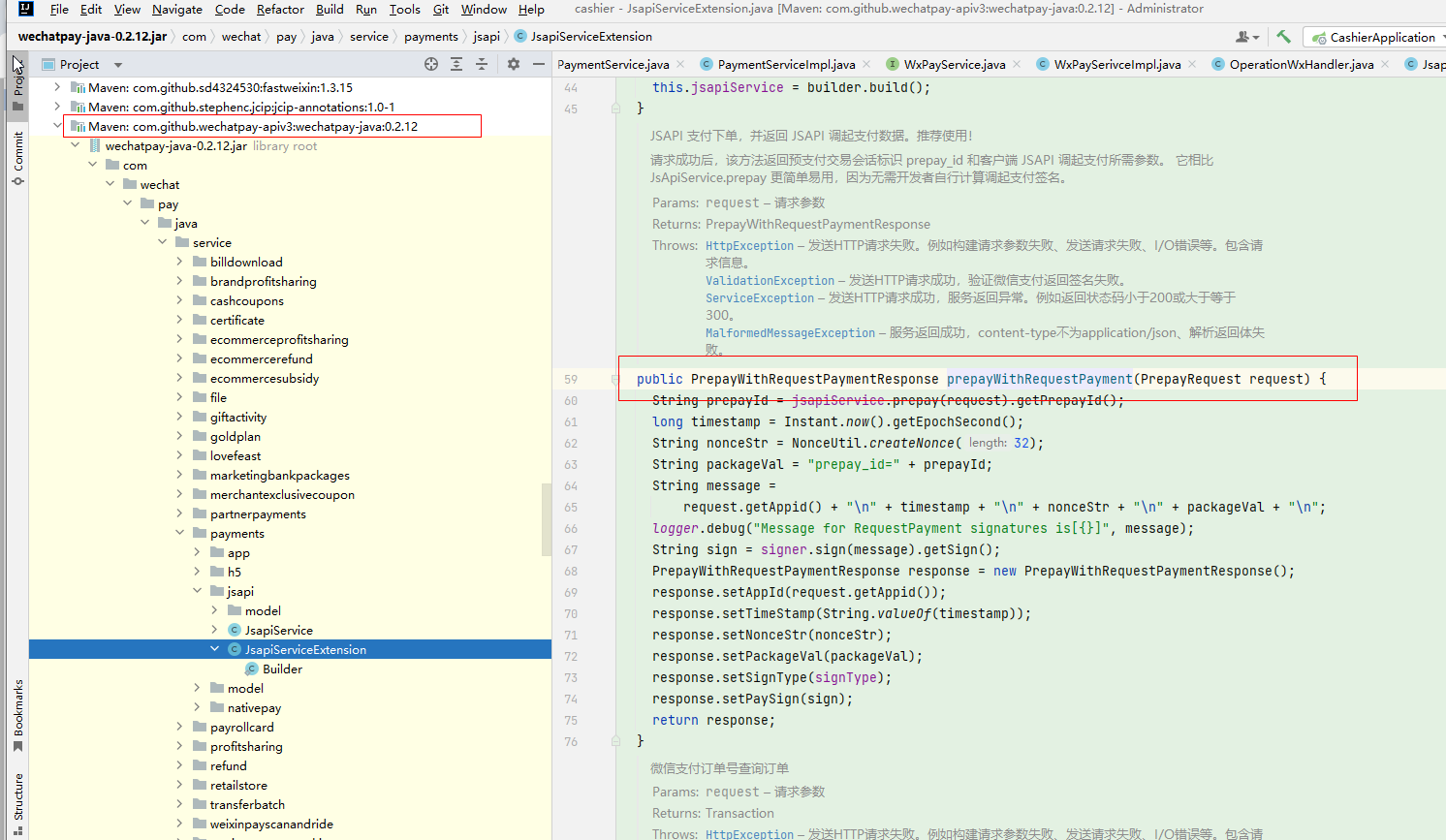Image resolution: width=1446 pixels, height=840 pixels.
Task: Click the Builder class icon in tree
Action: 252,669
